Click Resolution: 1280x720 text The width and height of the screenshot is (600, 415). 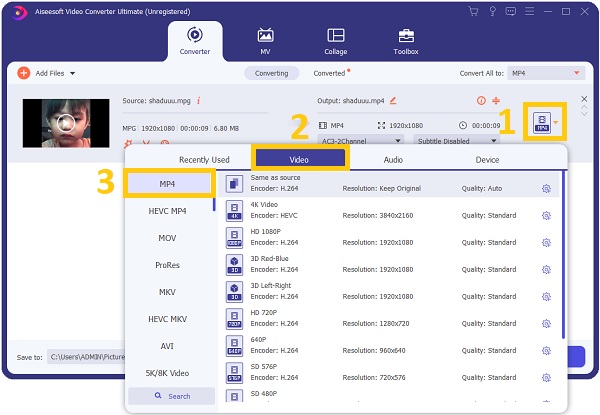click(376, 324)
